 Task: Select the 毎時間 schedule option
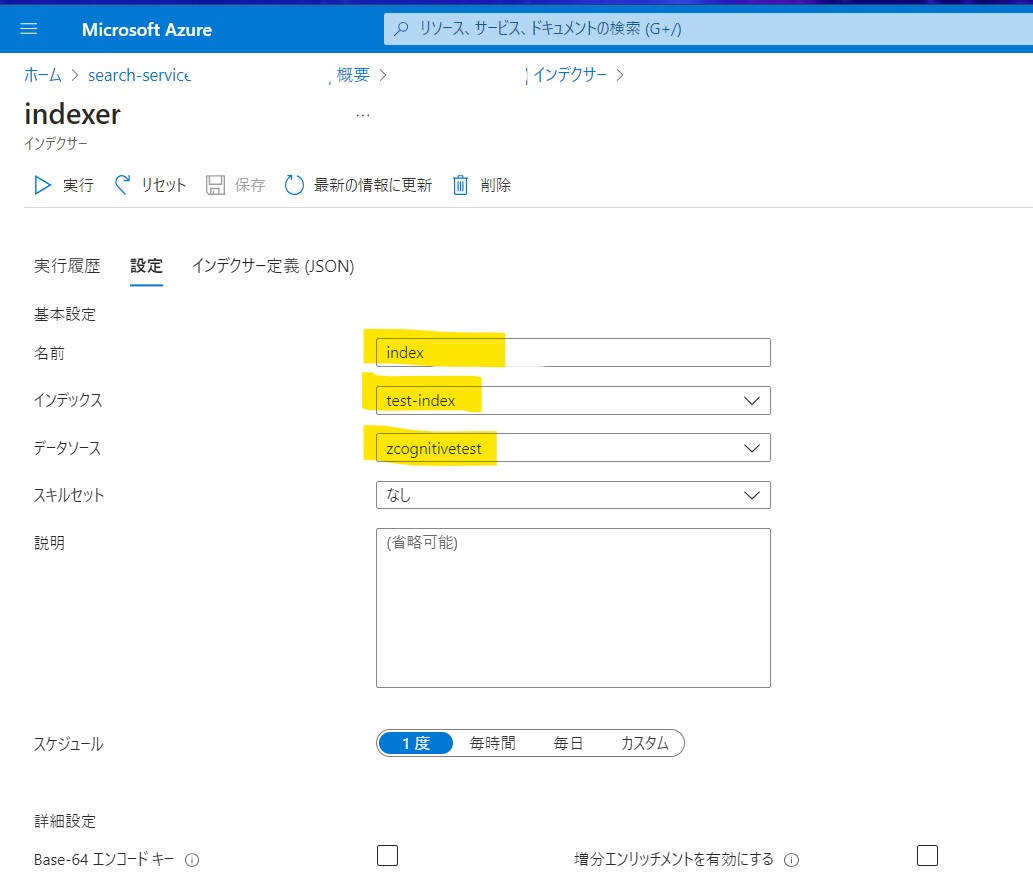point(492,743)
